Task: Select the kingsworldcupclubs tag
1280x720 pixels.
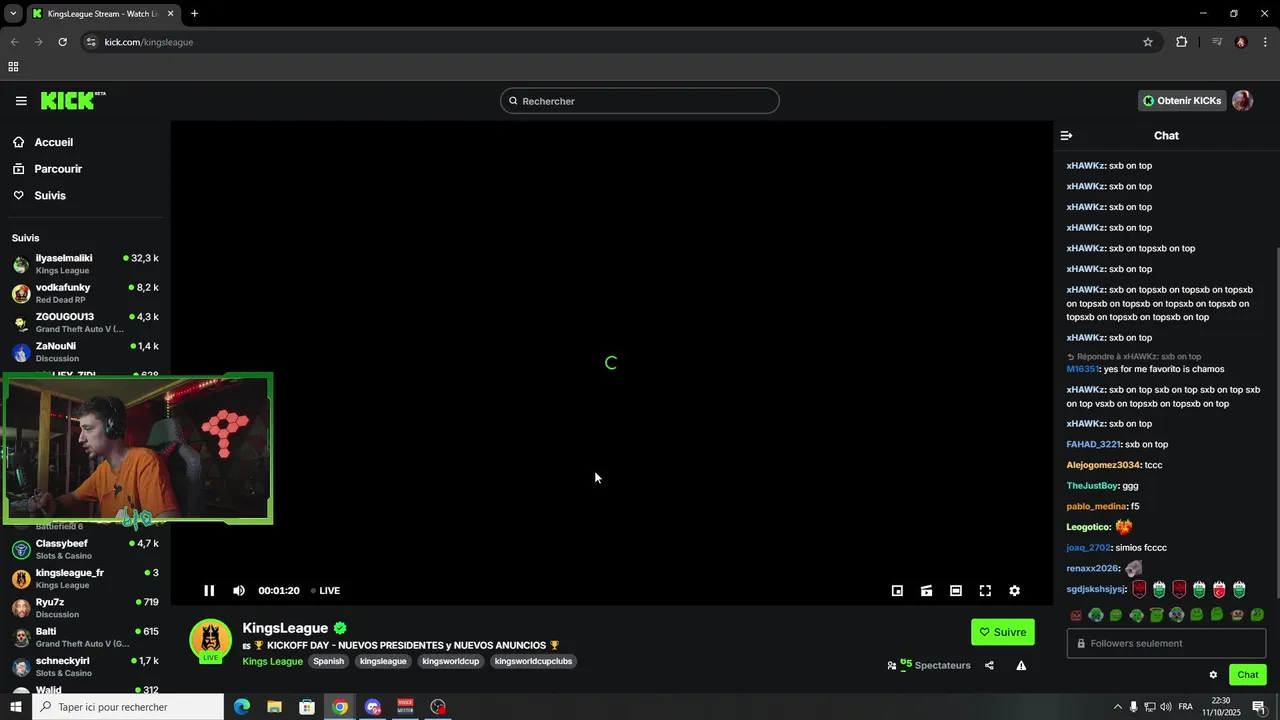Action: coord(533,661)
